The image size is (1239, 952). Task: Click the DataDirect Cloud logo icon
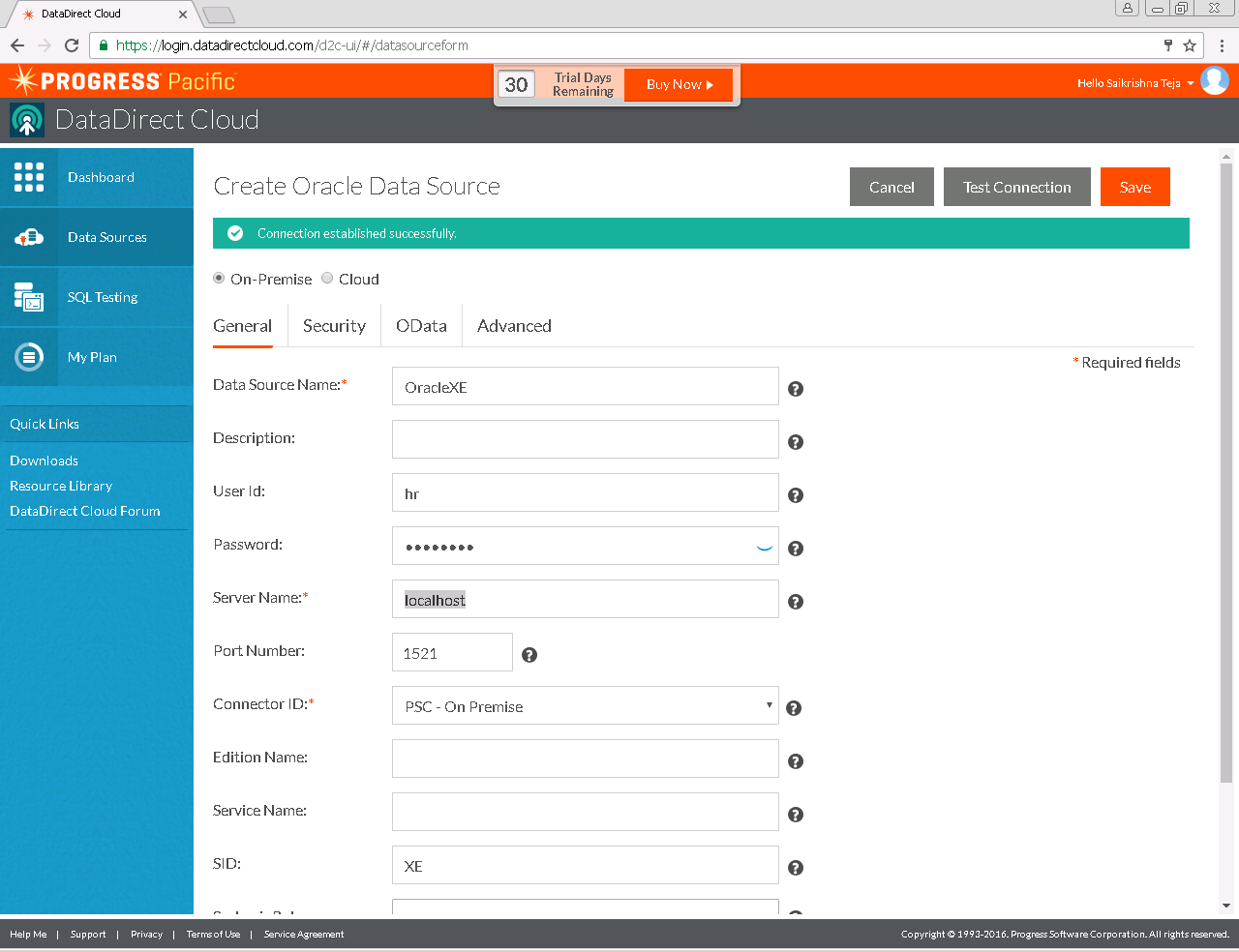pos(27,120)
